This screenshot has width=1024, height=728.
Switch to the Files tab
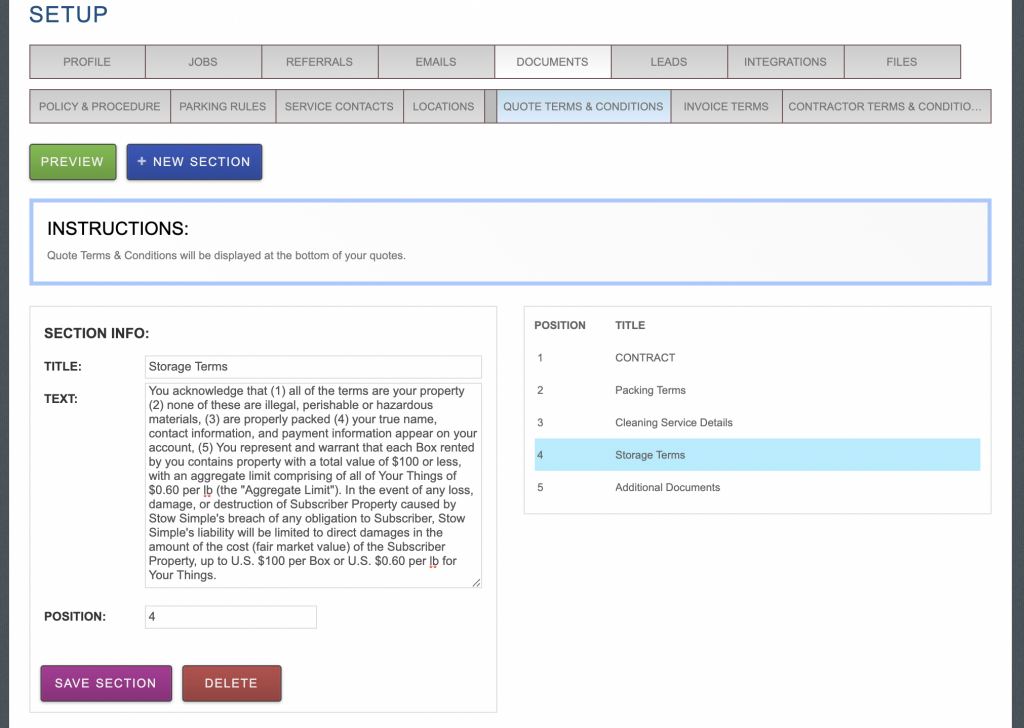901,62
